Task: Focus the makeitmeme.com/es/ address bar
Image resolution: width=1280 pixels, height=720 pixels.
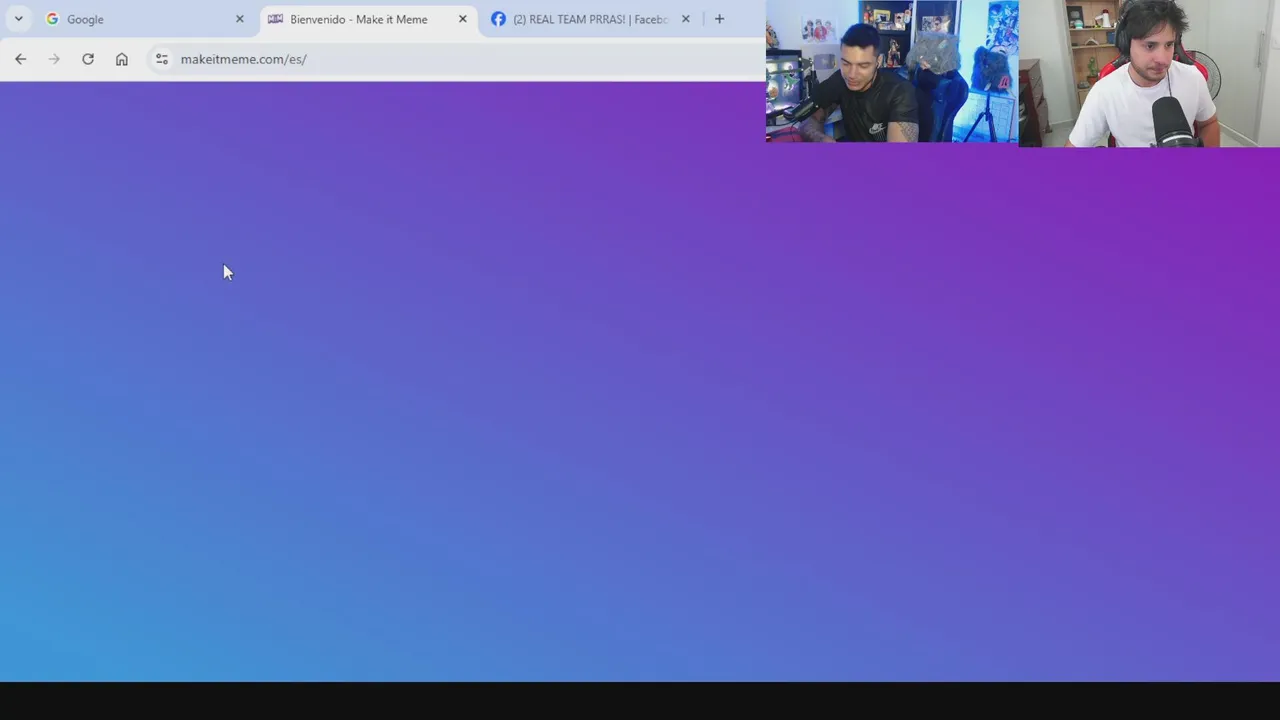Action: [243, 59]
